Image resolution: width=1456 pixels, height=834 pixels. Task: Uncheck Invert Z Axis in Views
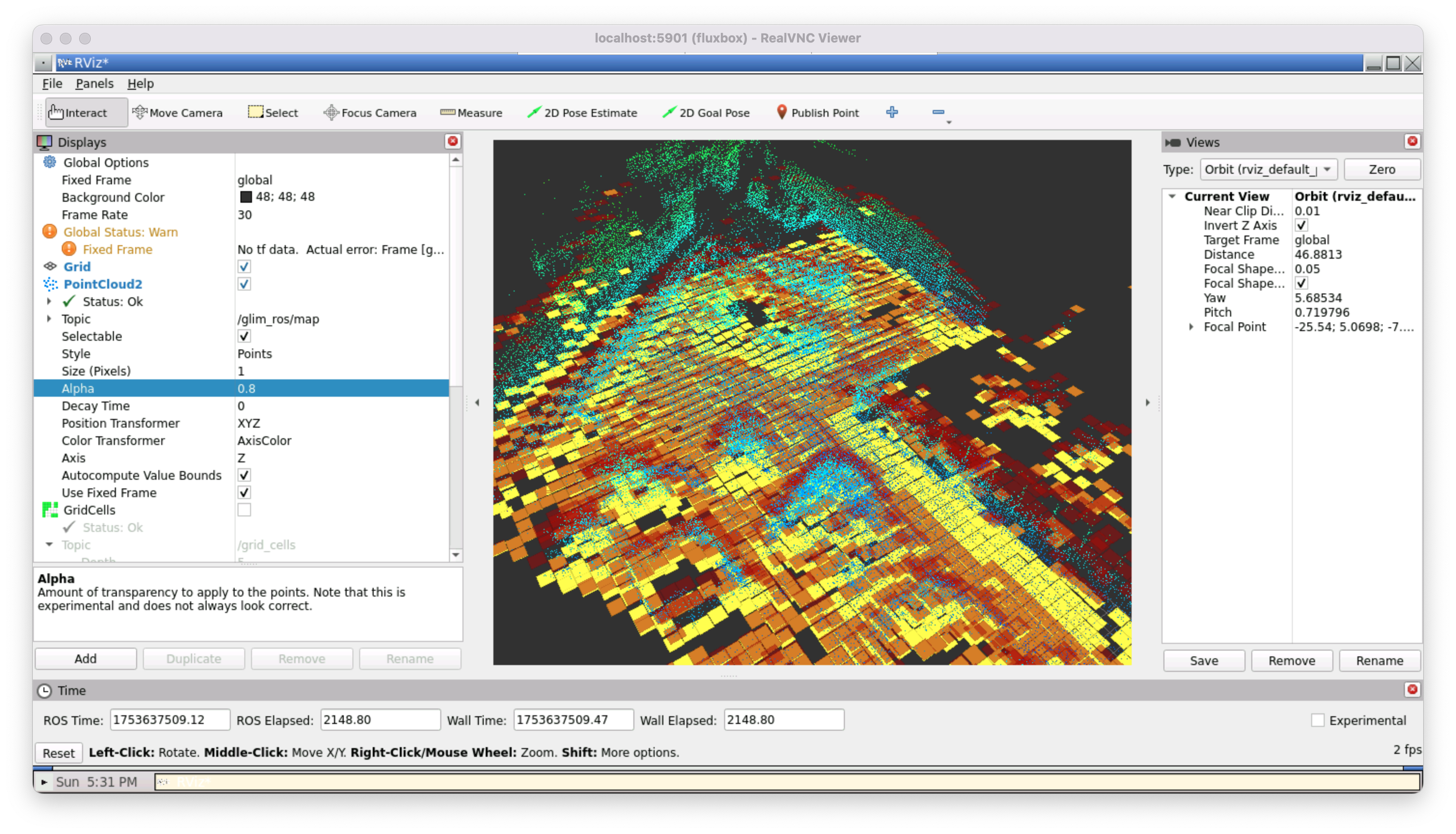click(1301, 225)
